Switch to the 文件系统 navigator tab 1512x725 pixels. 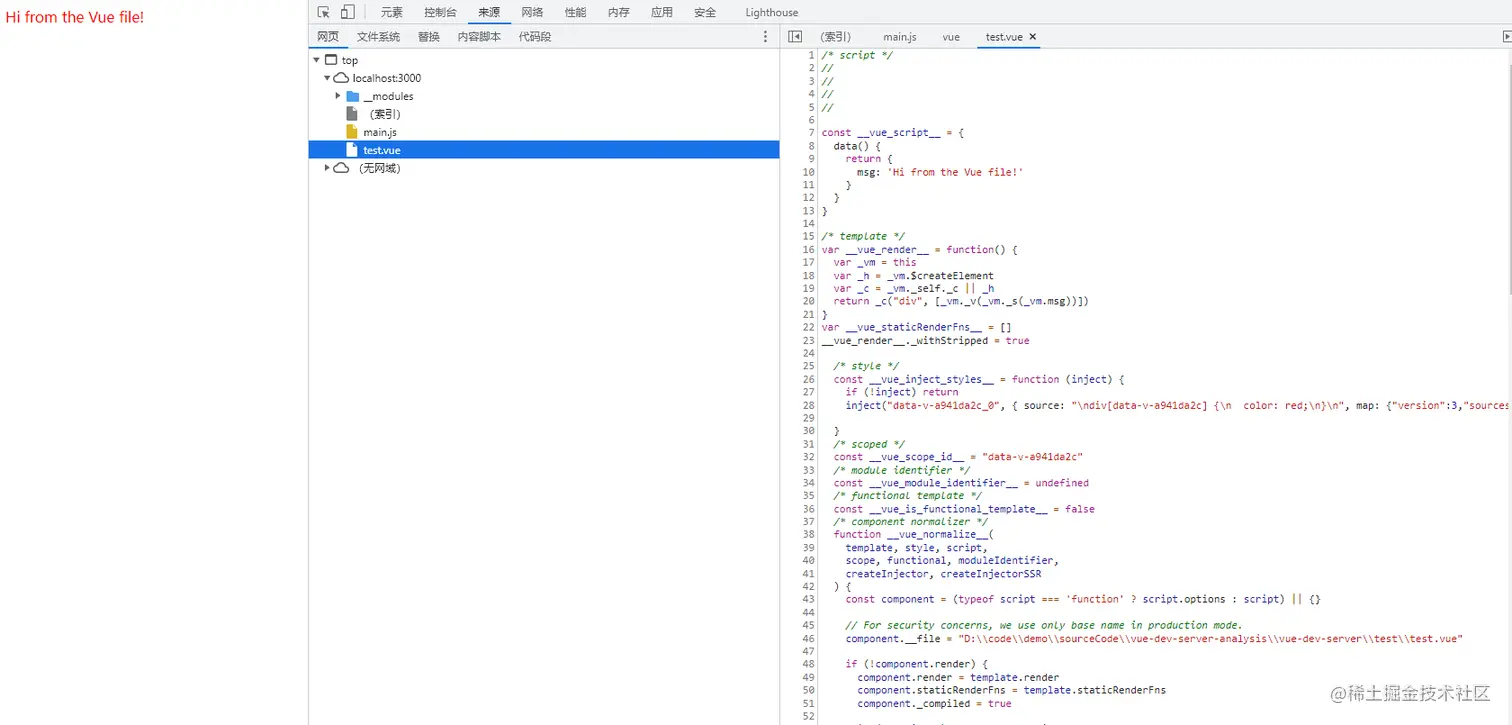point(378,37)
